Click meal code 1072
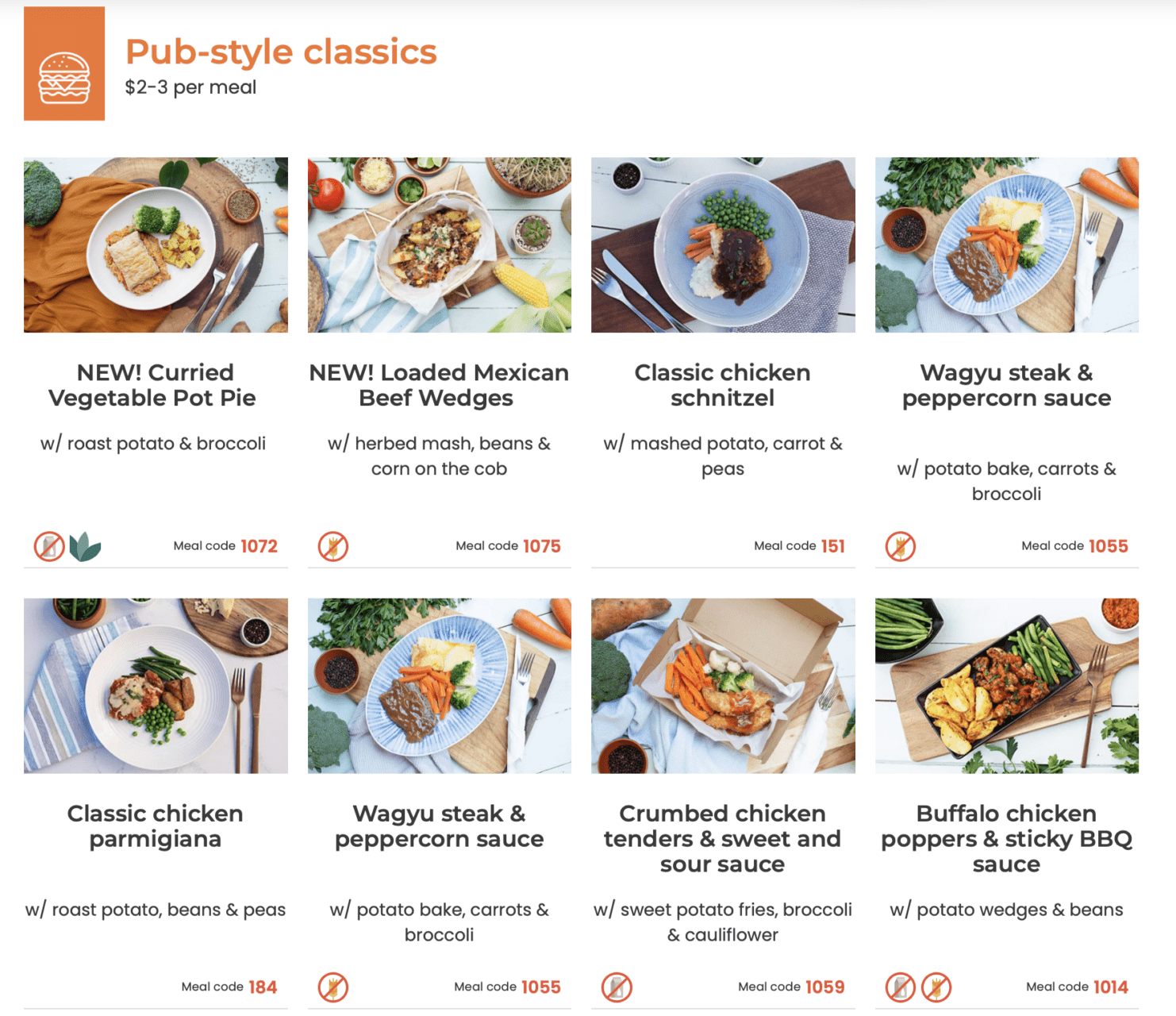This screenshot has width=1176, height=1016. pyautogui.click(x=259, y=546)
